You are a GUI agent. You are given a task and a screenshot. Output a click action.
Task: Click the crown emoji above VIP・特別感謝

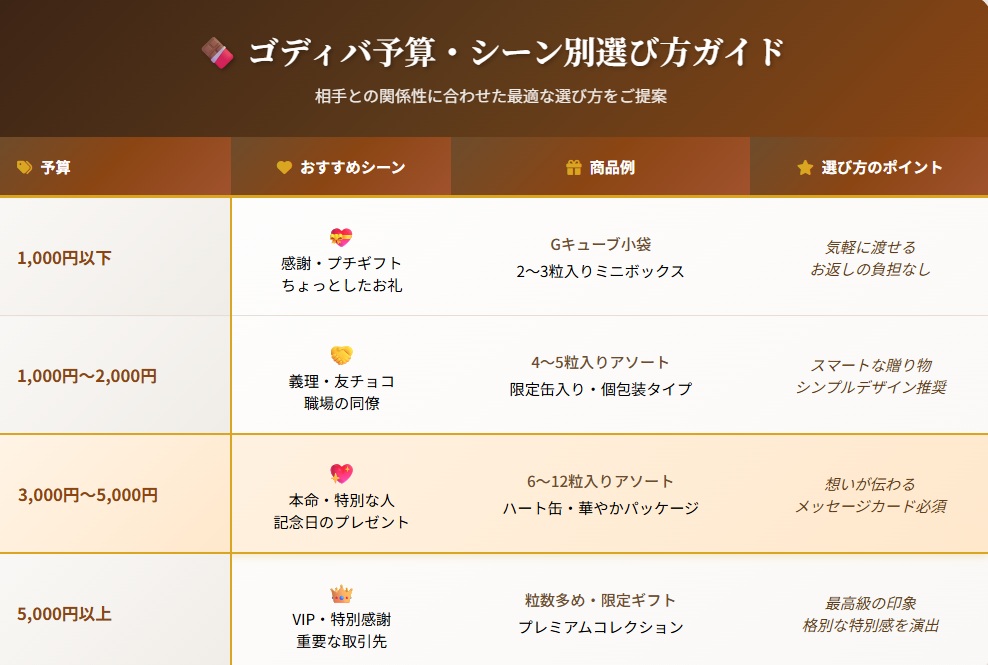(341, 594)
